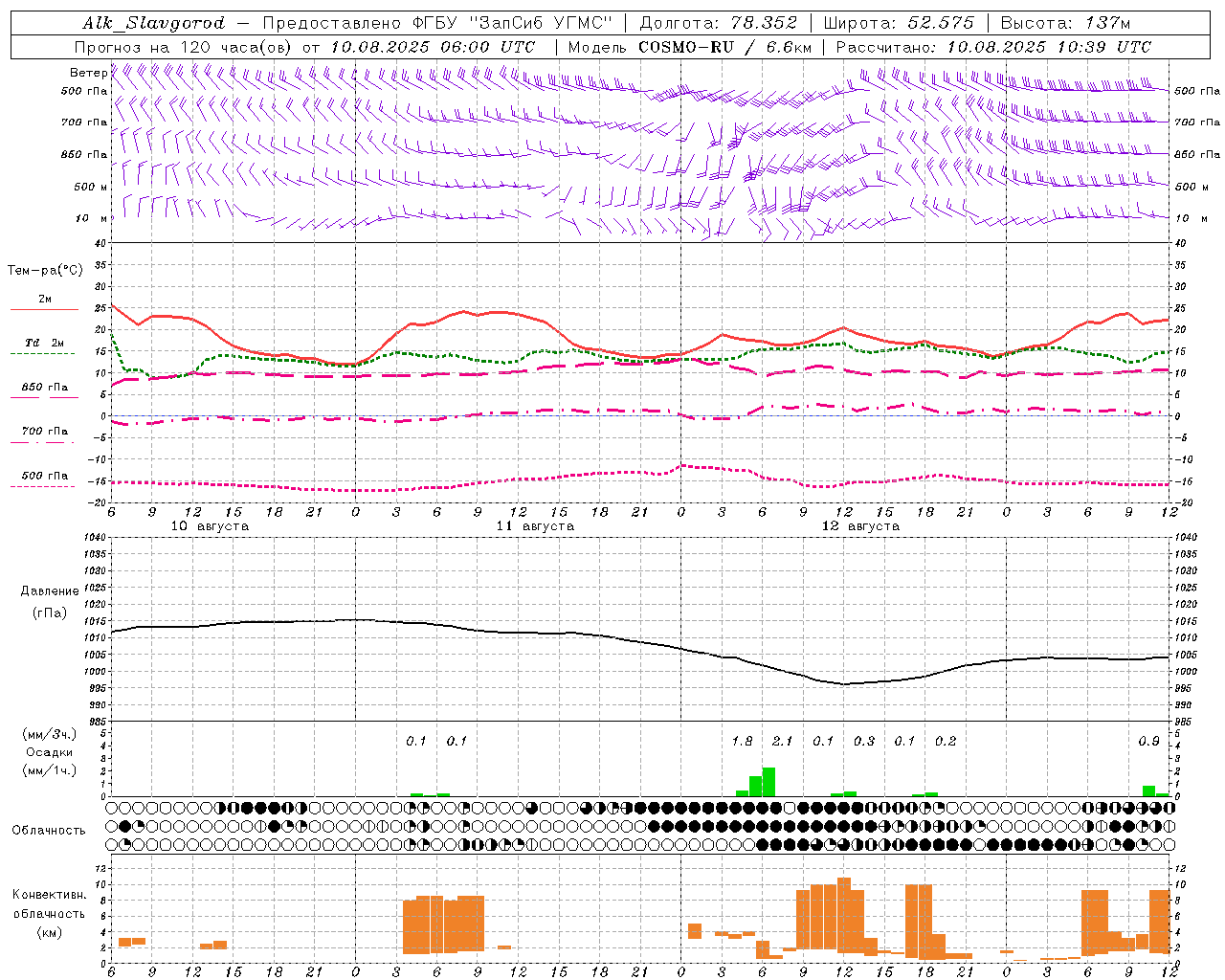Click the '850 гПа' temperature legend entry
This screenshot has width=1225, height=980.
[x=44, y=389]
